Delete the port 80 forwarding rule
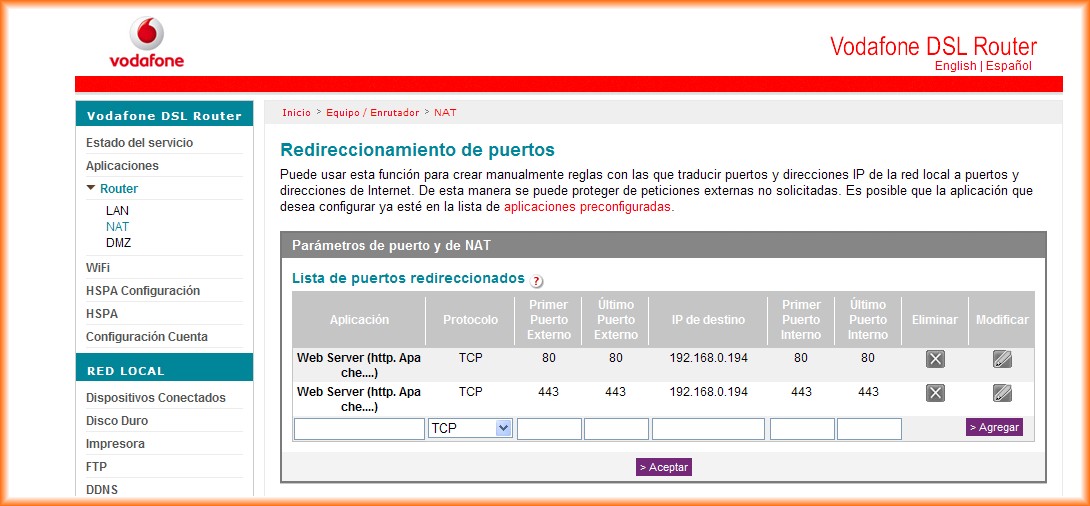Image resolution: width=1090 pixels, height=506 pixels. point(935,359)
